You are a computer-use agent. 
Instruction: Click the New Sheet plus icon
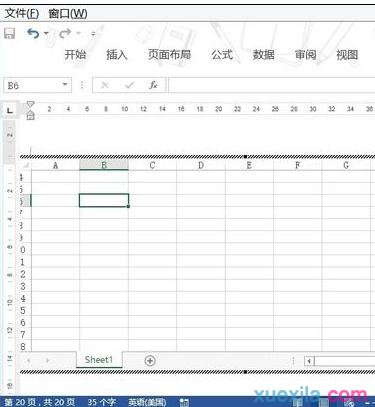(150, 360)
